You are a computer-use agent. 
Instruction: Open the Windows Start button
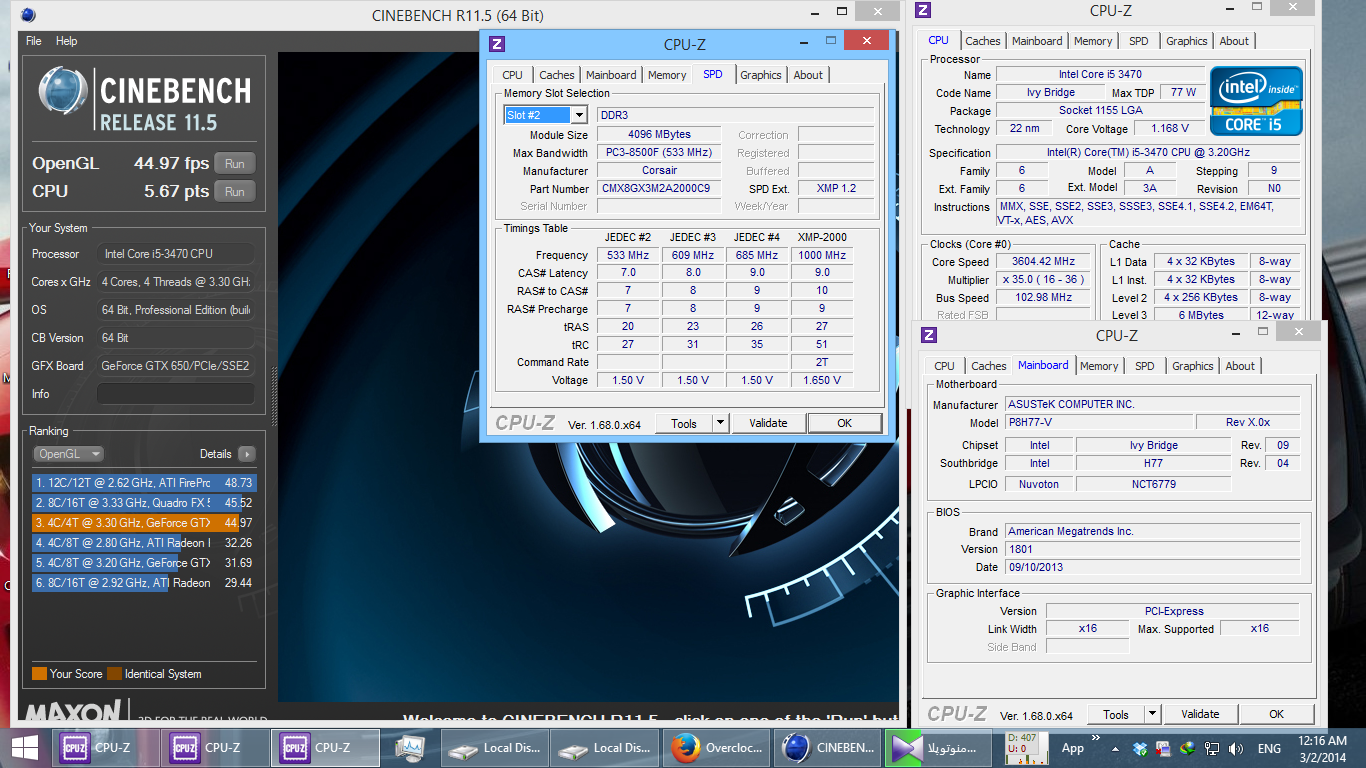(25, 747)
